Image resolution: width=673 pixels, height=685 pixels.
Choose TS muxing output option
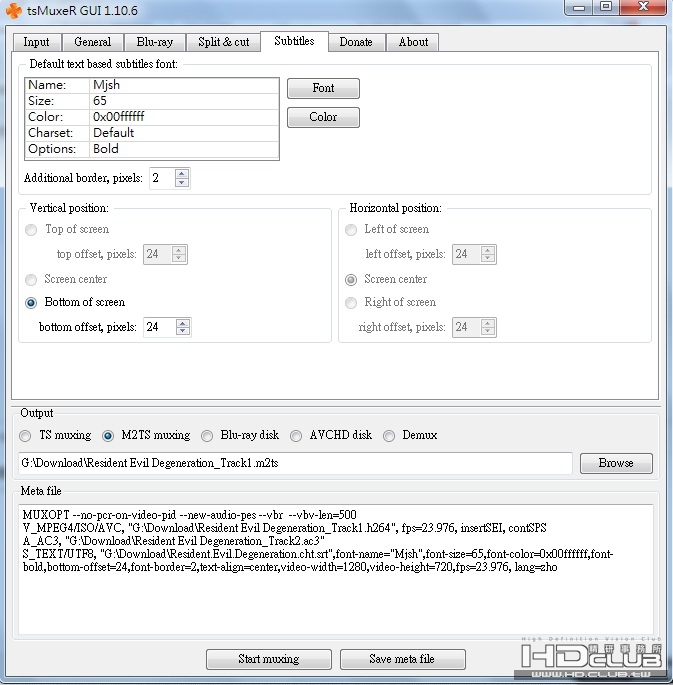click(25, 436)
